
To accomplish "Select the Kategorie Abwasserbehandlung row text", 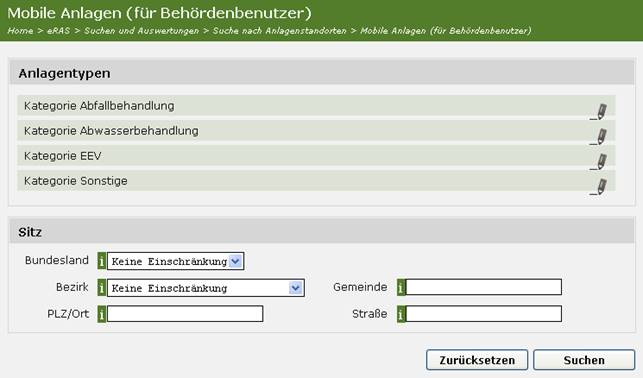I will pyautogui.click(x=111, y=131).
